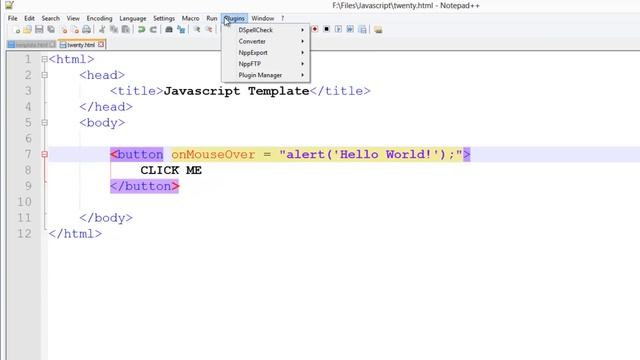This screenshot has height=360, width=640.
Task: Click the Stop Recording black square icon
Action: [327, 29]
